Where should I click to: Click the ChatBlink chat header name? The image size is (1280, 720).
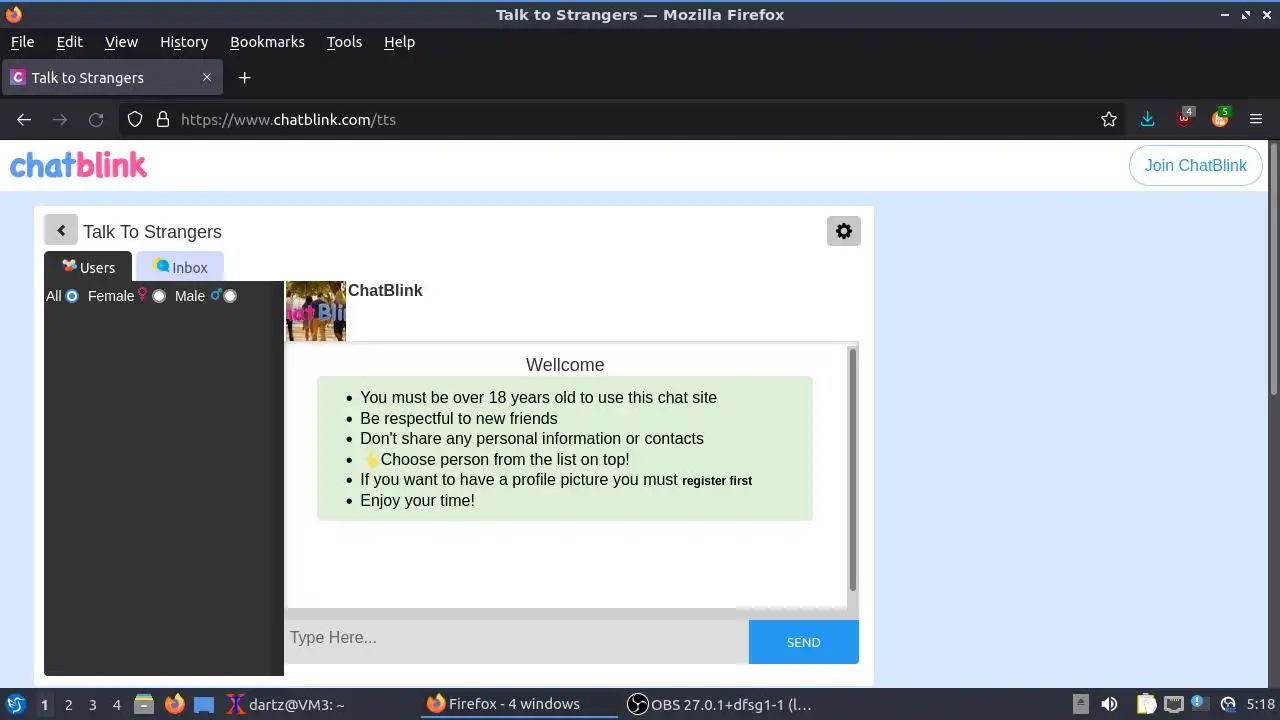[385, 290]
